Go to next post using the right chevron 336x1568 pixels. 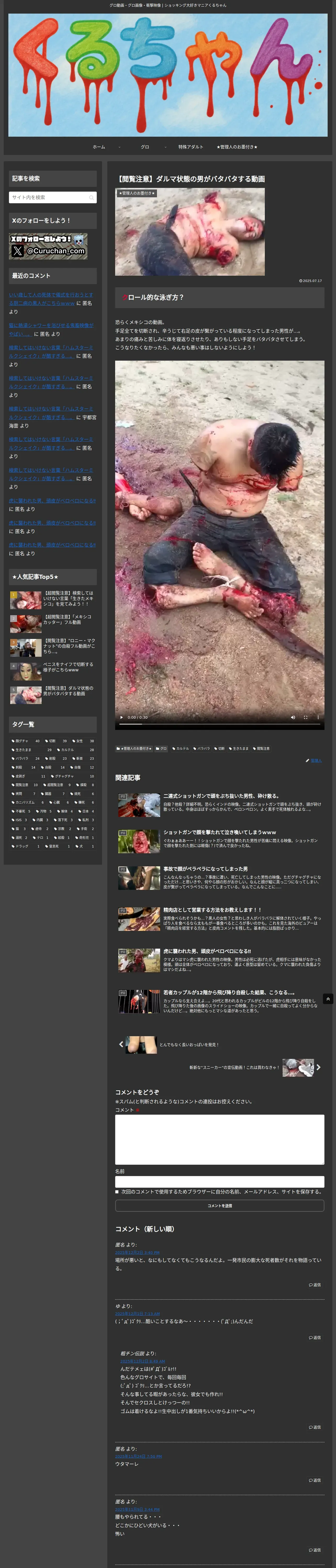(318, 1067)
